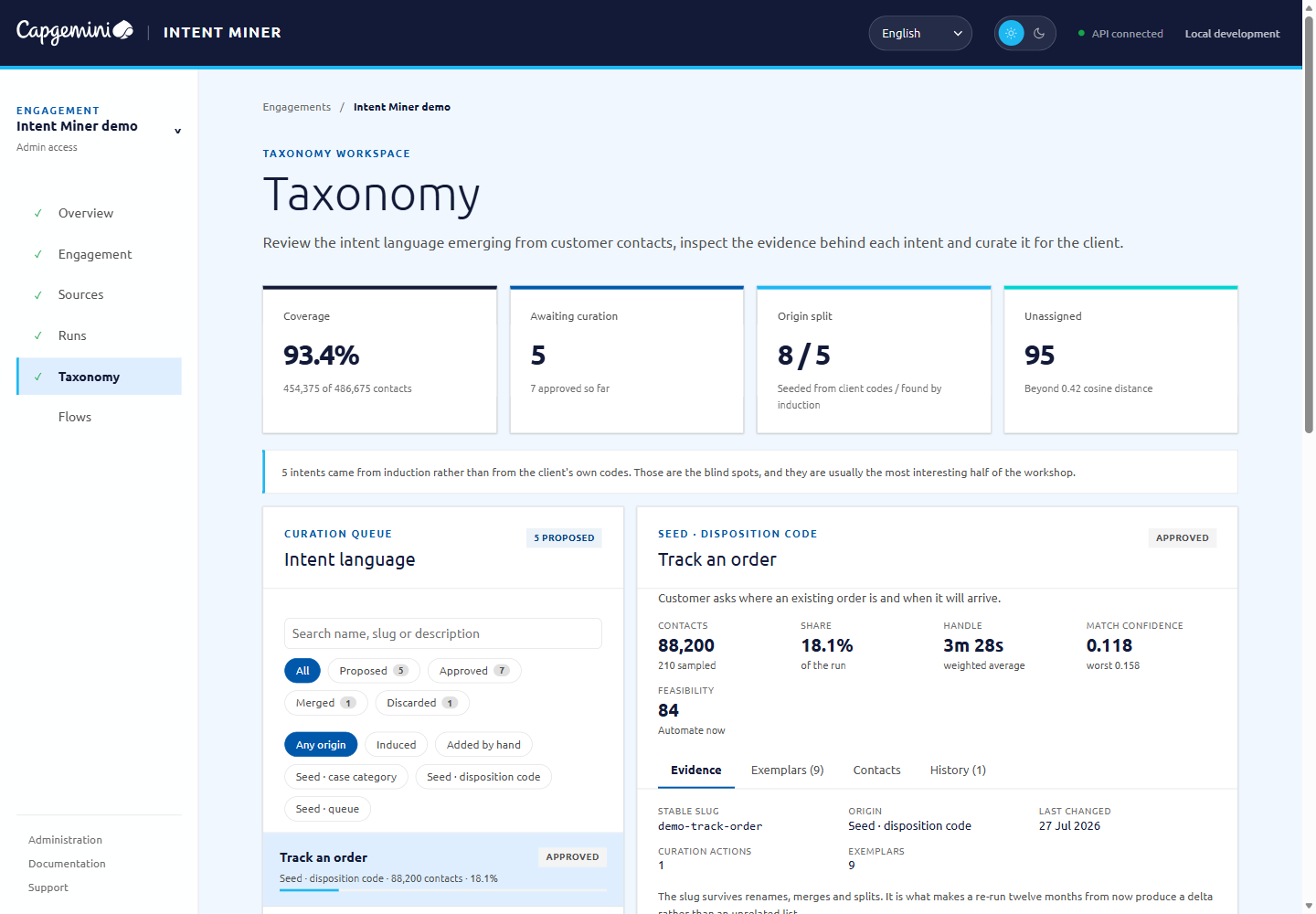Image resolution: width=1316 pixels, height=914 pixels.
Task: Filter intents by Proposed status
Action: [374, 671]
